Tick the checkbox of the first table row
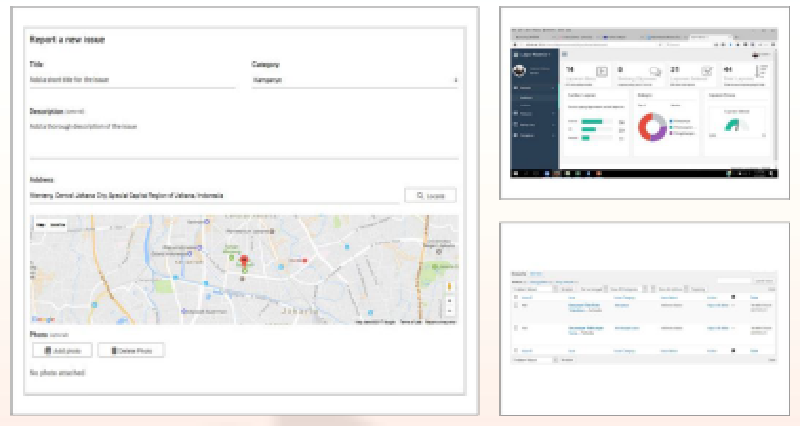This screenshot has height=426, width=803. pos(516,307)
